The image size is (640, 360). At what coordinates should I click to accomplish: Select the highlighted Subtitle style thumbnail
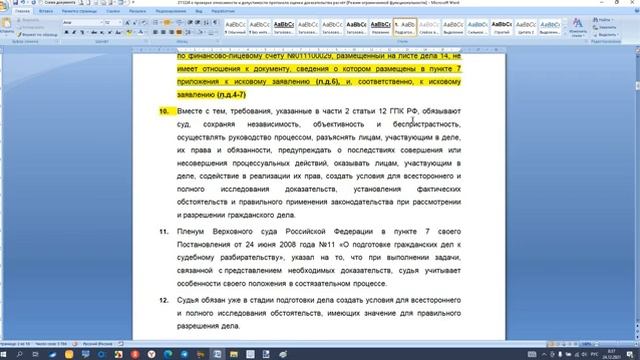(x=405, y=27)
